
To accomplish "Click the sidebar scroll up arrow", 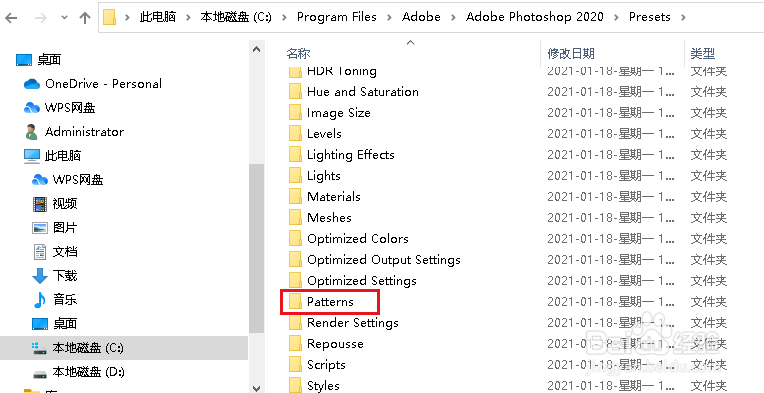I will point(257,49).
